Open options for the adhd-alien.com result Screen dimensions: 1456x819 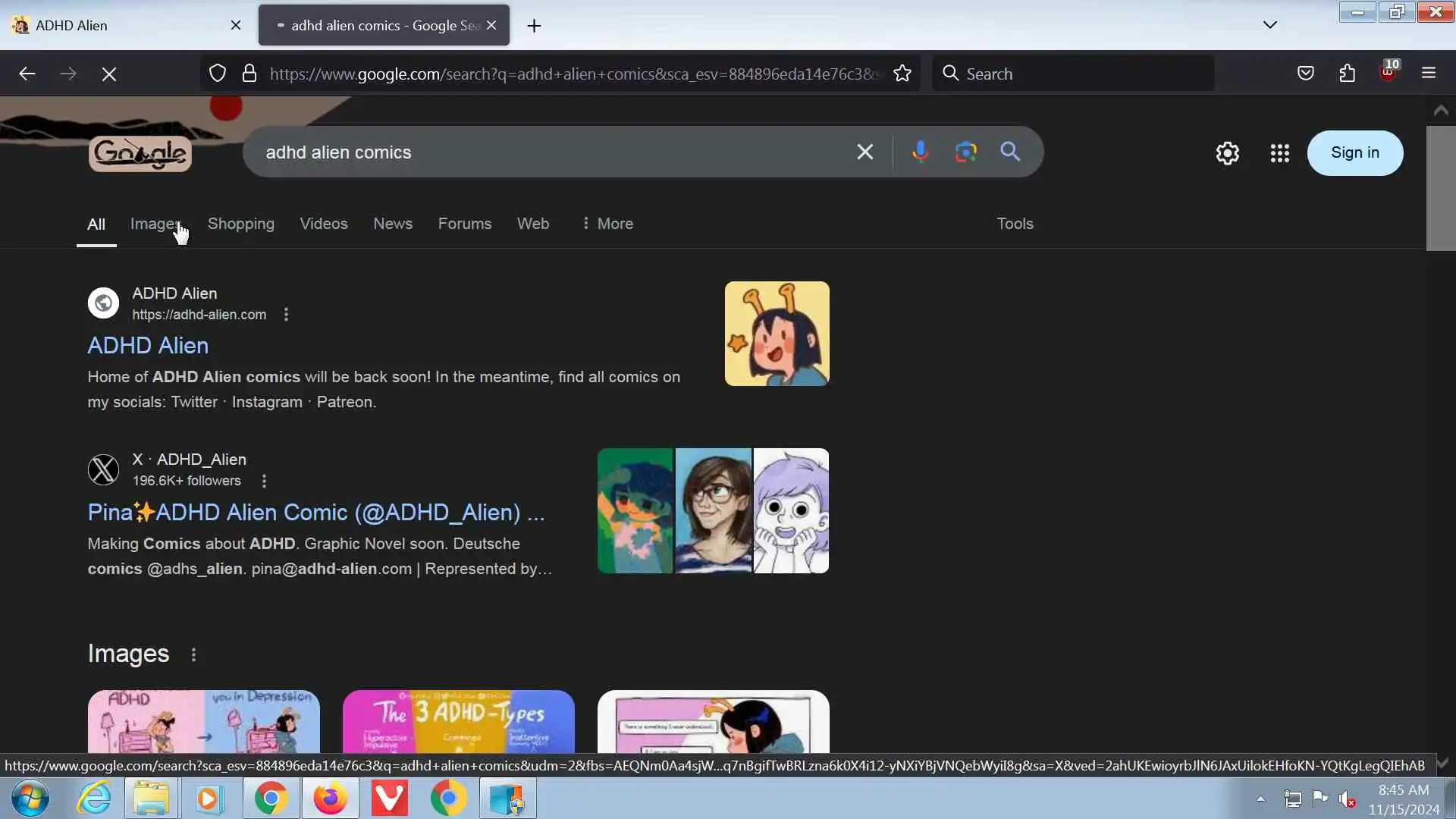coord(286,315)
